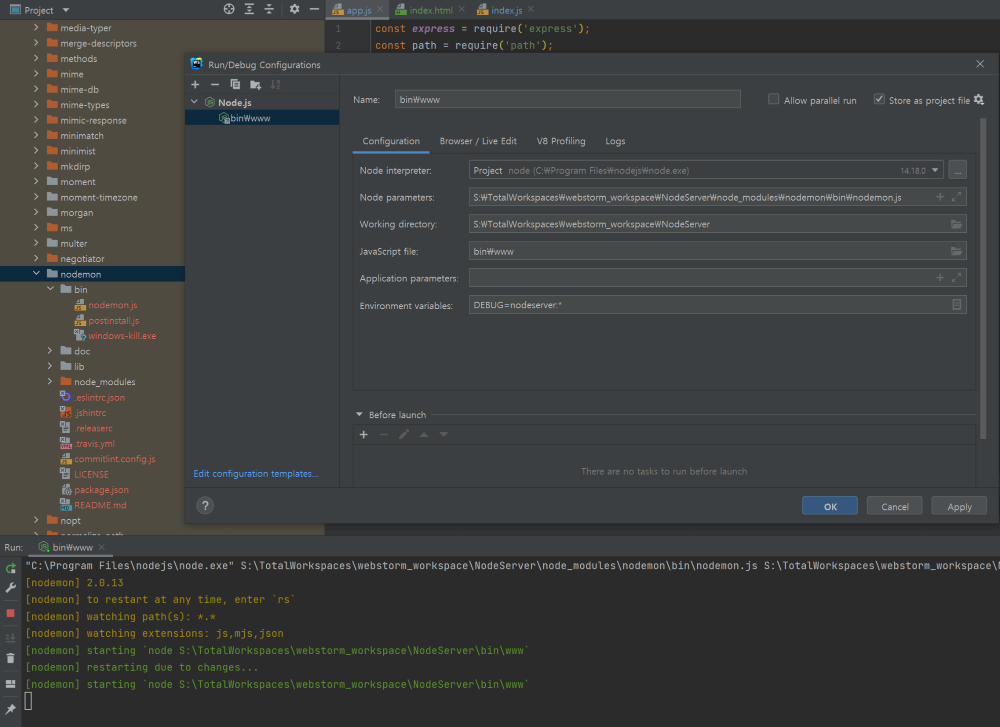Locate opened file in Project panel
Image resolution: width=1000 pixels, height=727 pixels.
[x=229, y=9]
